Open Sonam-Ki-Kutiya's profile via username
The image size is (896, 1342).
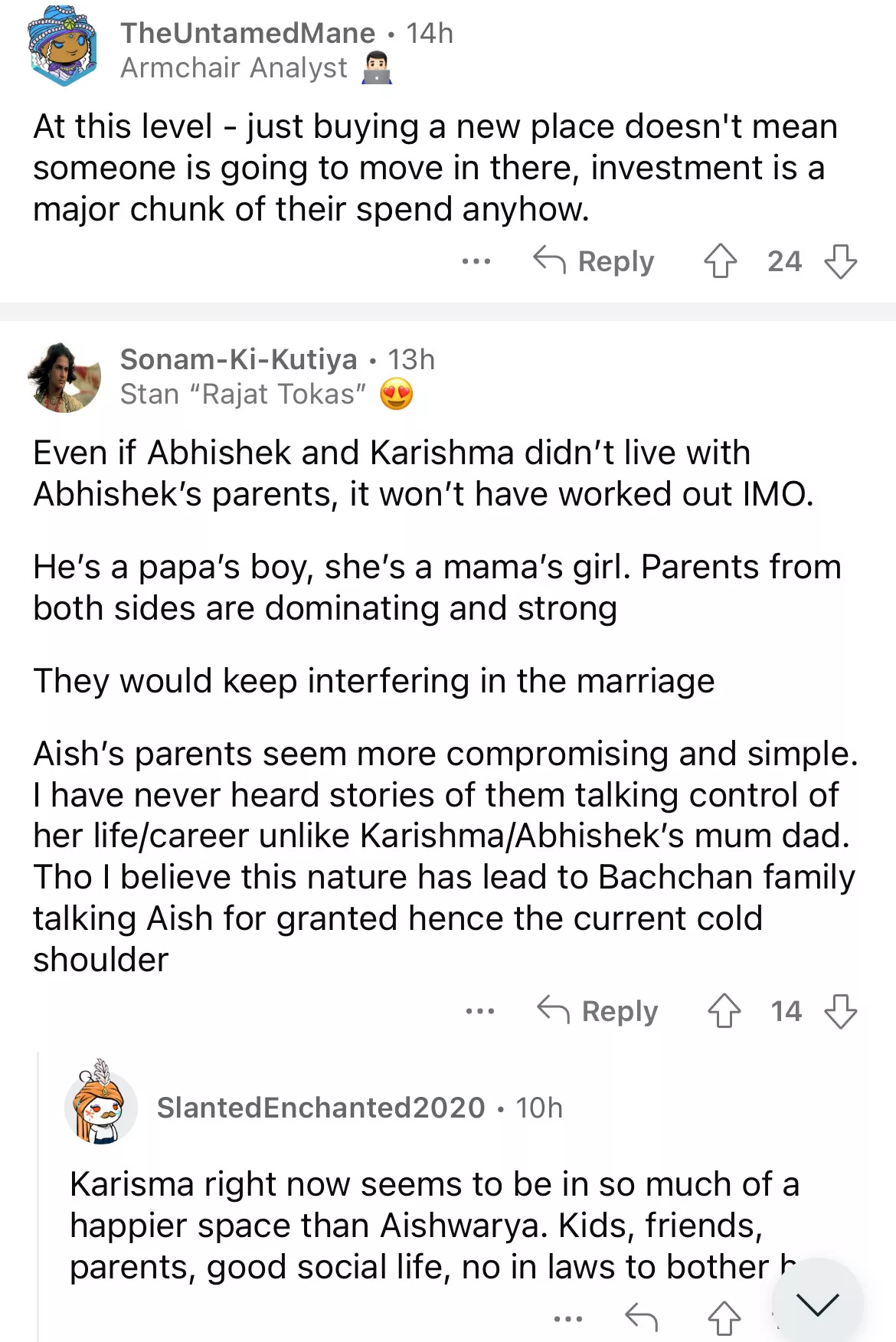[x=238, y=359]
